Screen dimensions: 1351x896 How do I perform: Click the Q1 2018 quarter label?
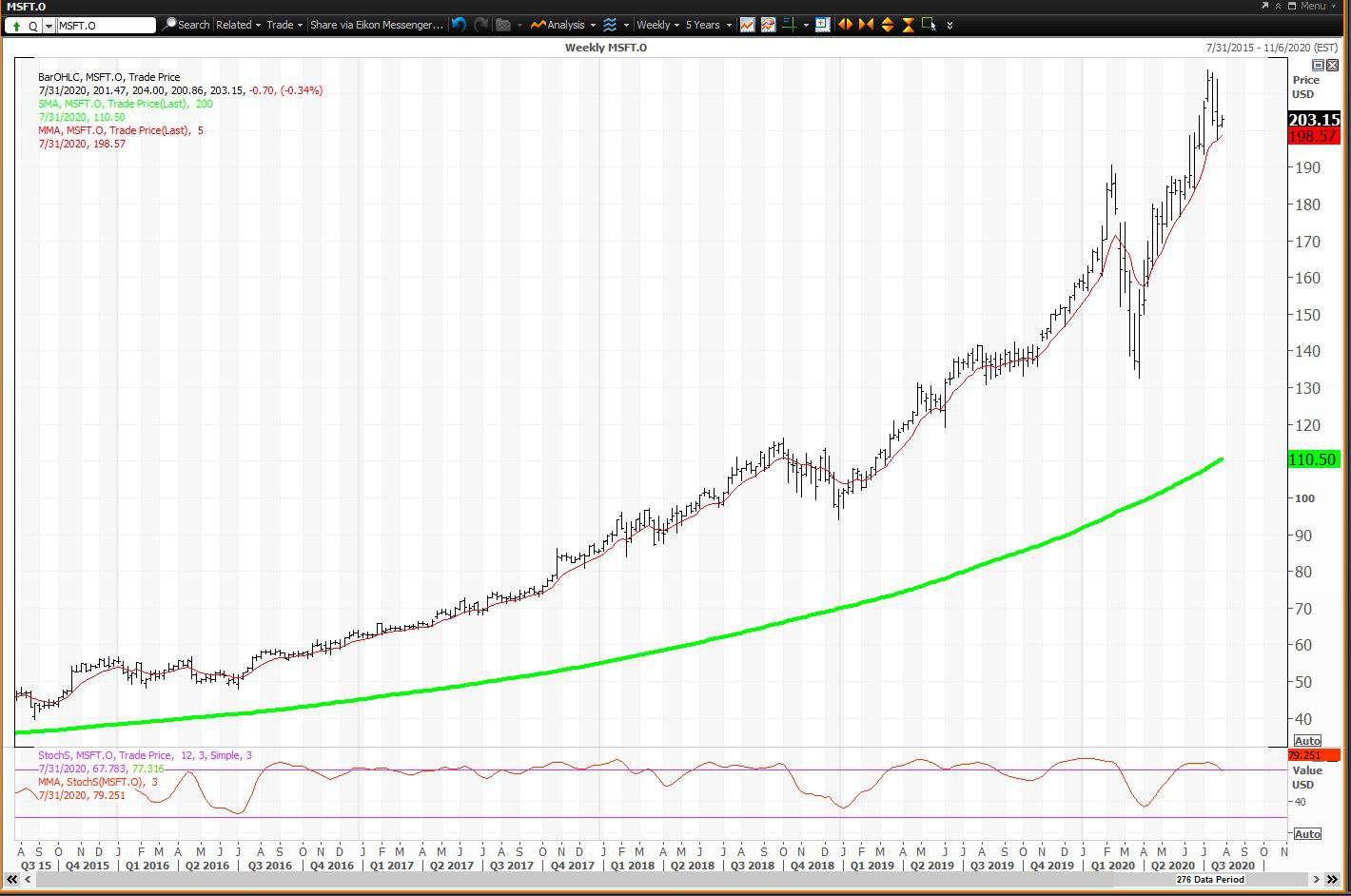point(633,866)
